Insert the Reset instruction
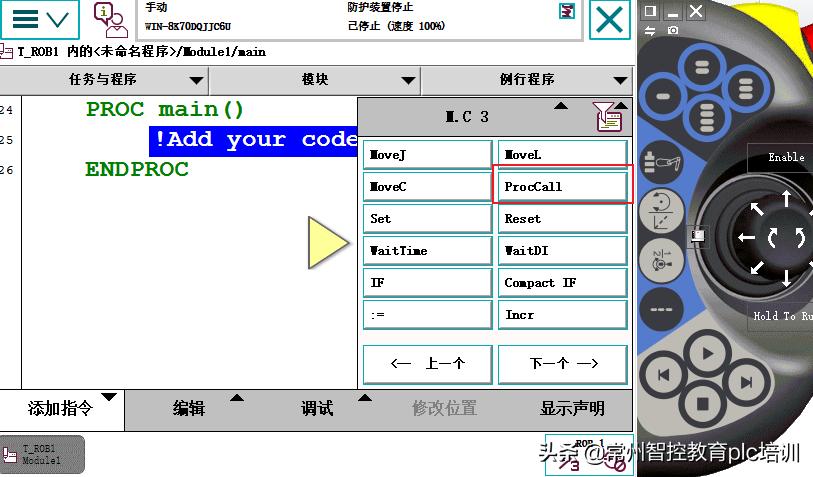This screenshot has height=477, width=813. pos(563,219)
